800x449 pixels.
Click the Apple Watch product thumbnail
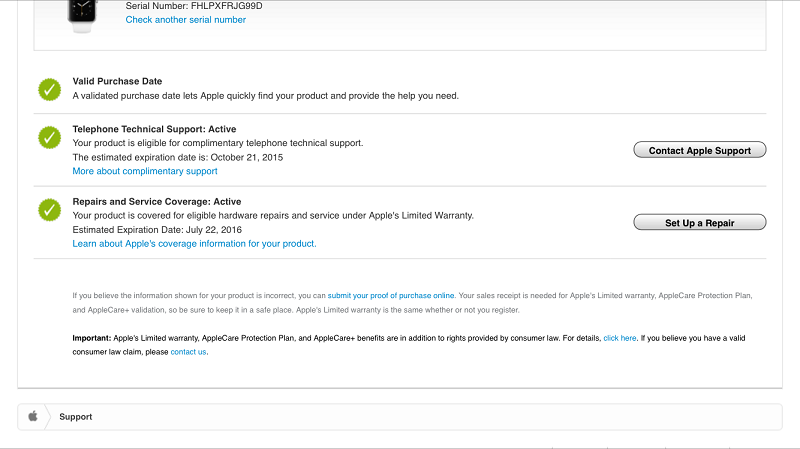[x=85, y=12]
